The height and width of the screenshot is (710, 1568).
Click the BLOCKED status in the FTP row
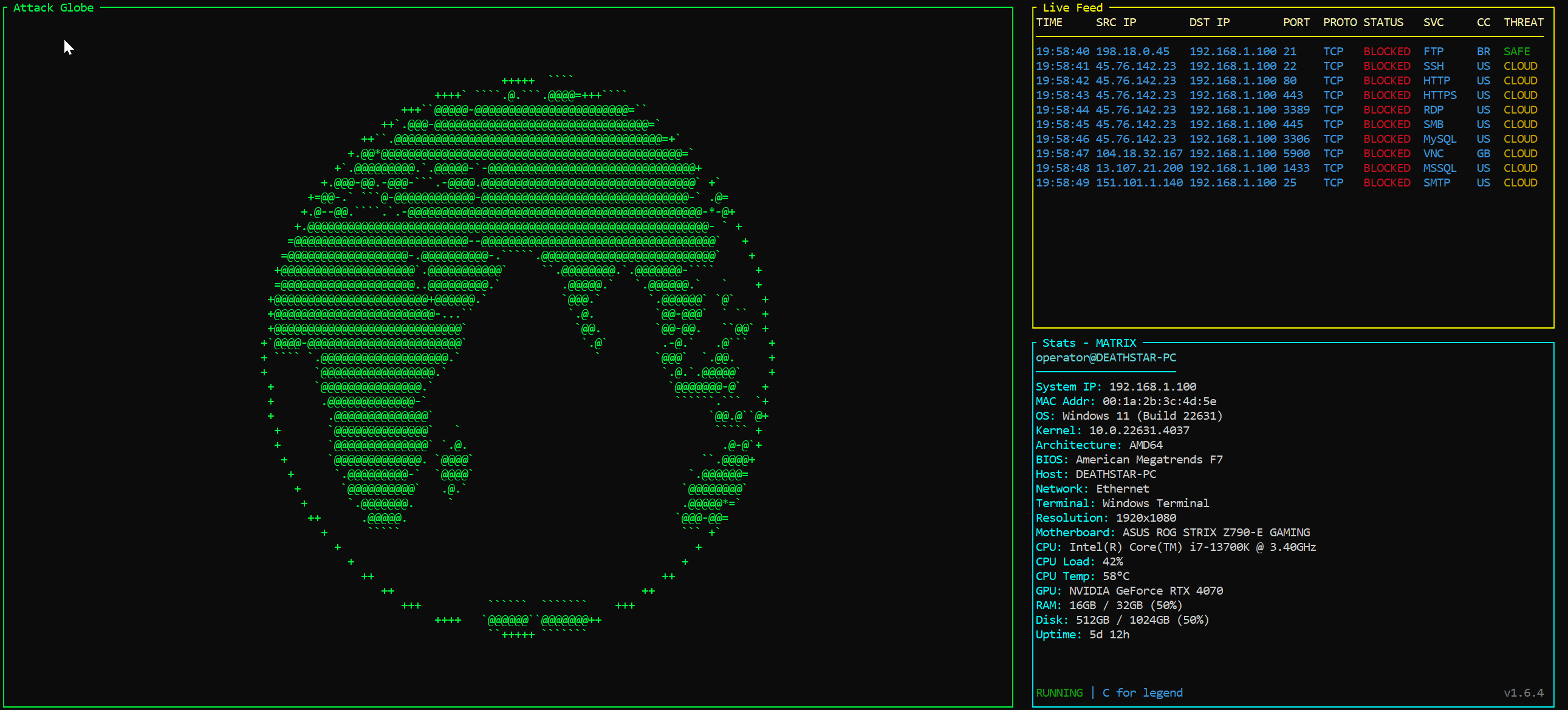point(1386,52)
